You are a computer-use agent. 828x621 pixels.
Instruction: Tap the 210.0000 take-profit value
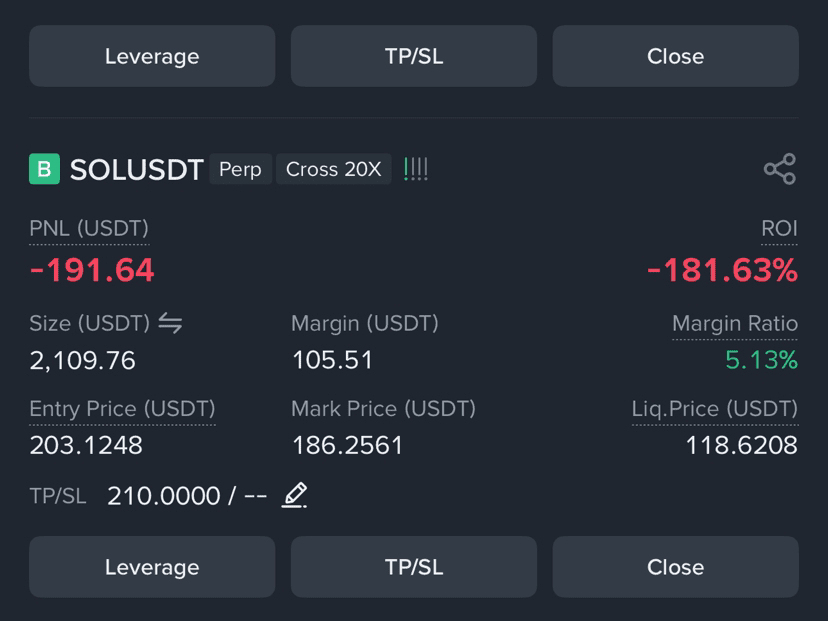(164, 496)
